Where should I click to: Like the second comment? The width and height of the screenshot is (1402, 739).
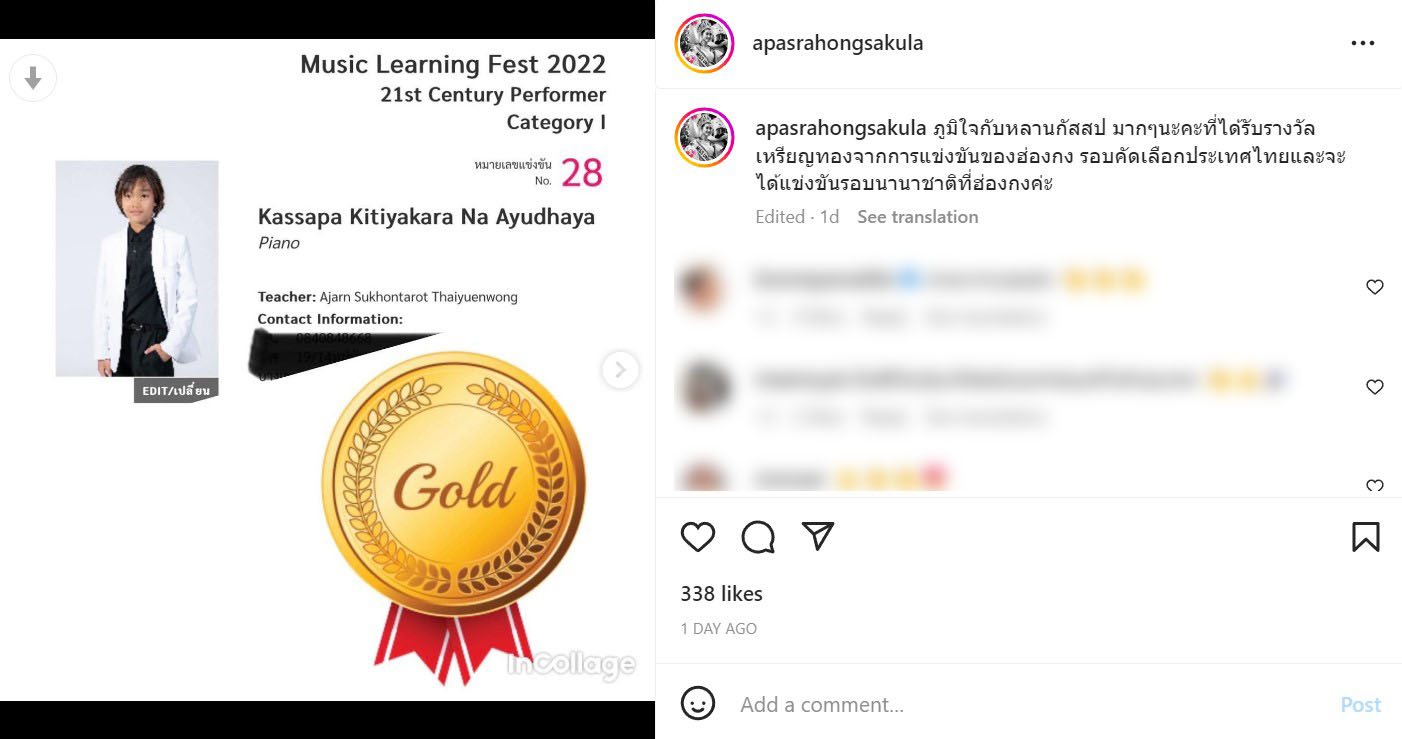[1374, 387]
